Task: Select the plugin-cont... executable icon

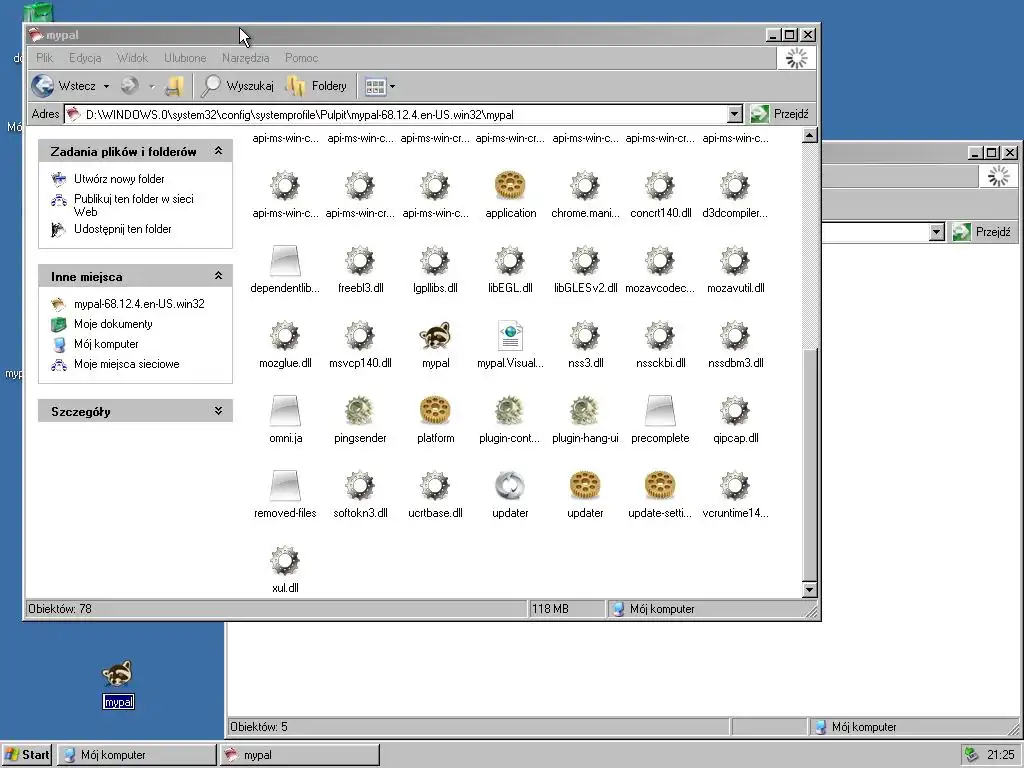Action: (510, 411)
